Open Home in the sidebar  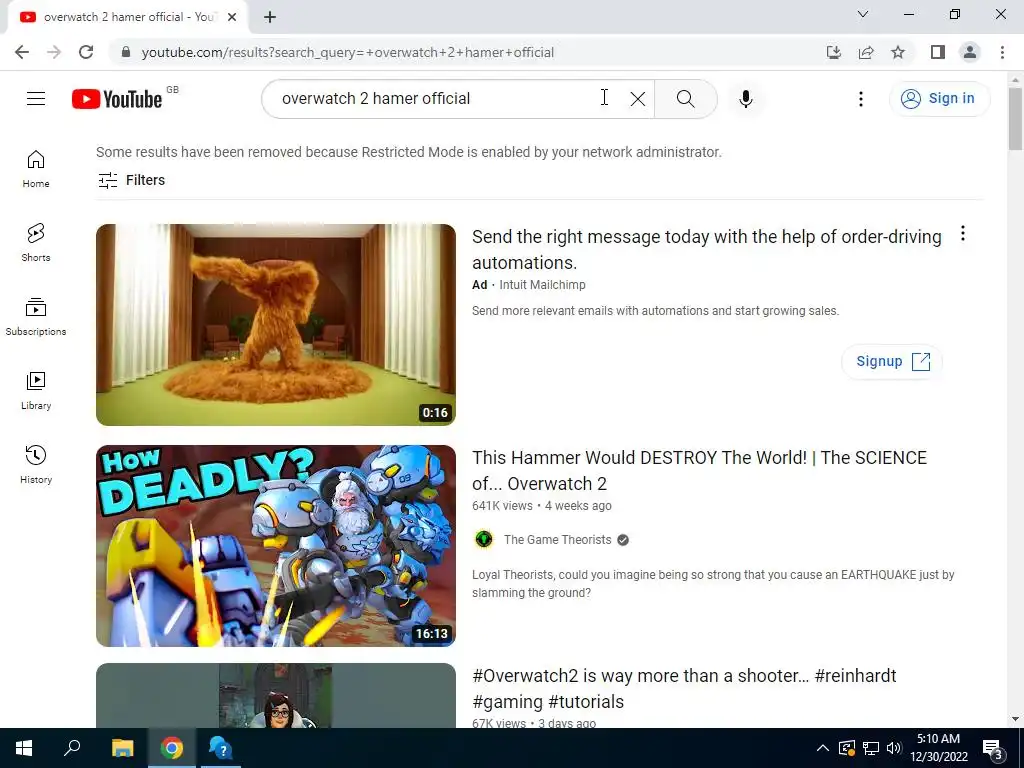point(36,169)
